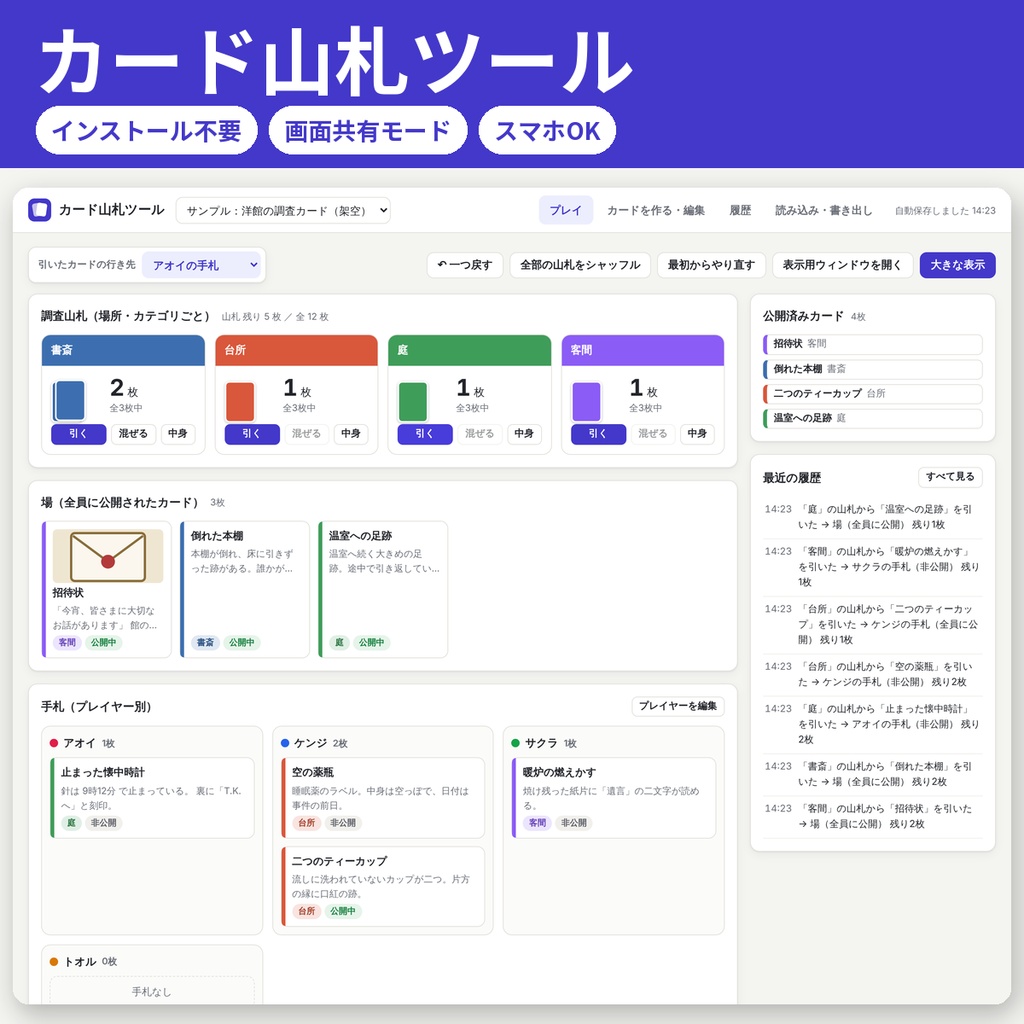The width and height of the screenshot is (1024, 1024).
Task: Click the blue dot beside ケンジ
Action: point(285,743)
